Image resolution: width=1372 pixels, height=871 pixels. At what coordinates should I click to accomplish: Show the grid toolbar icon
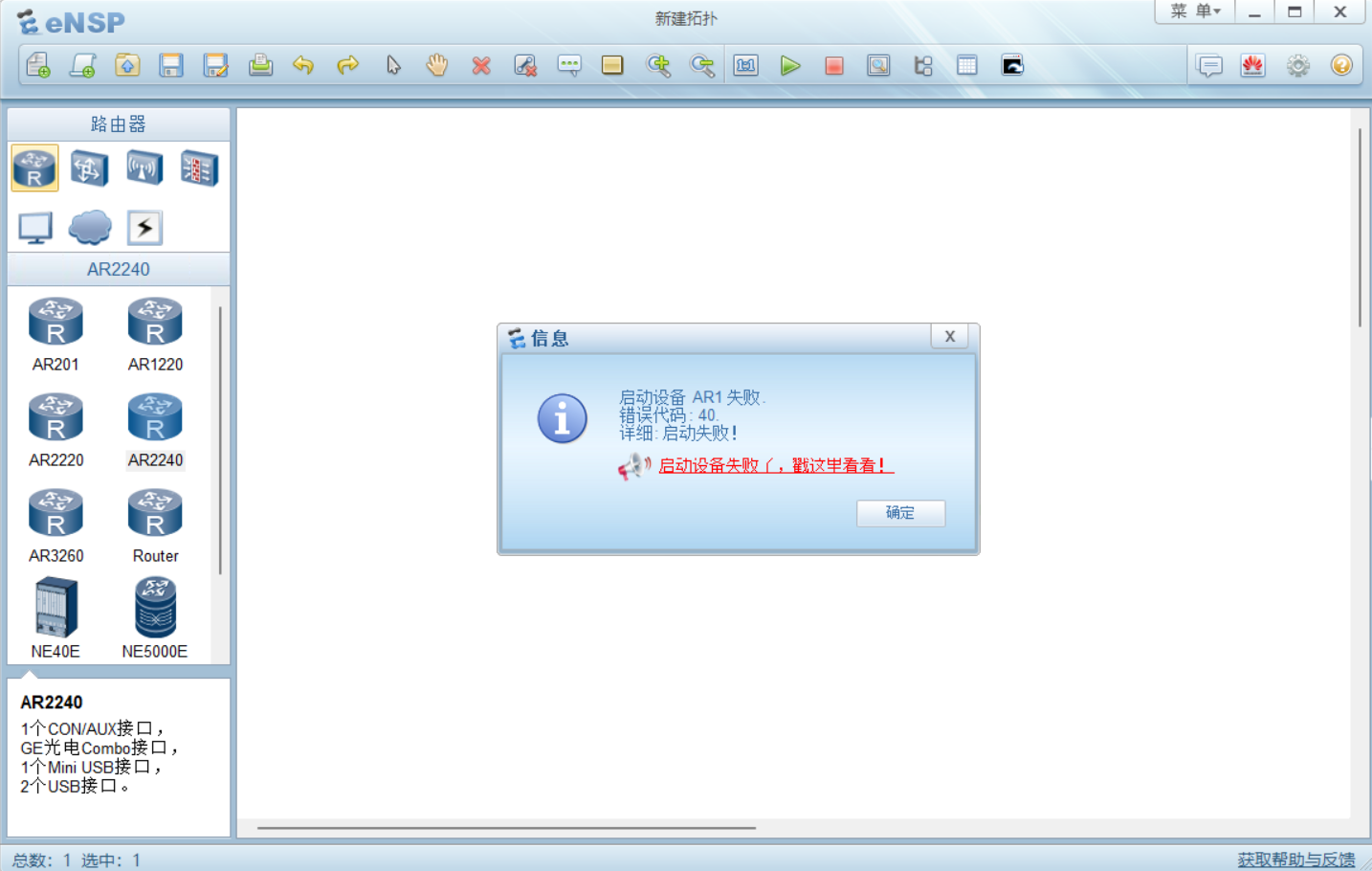[x=967, y=65]
